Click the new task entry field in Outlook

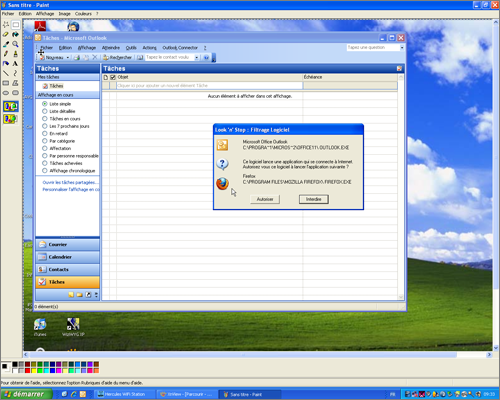pos(209,86)
